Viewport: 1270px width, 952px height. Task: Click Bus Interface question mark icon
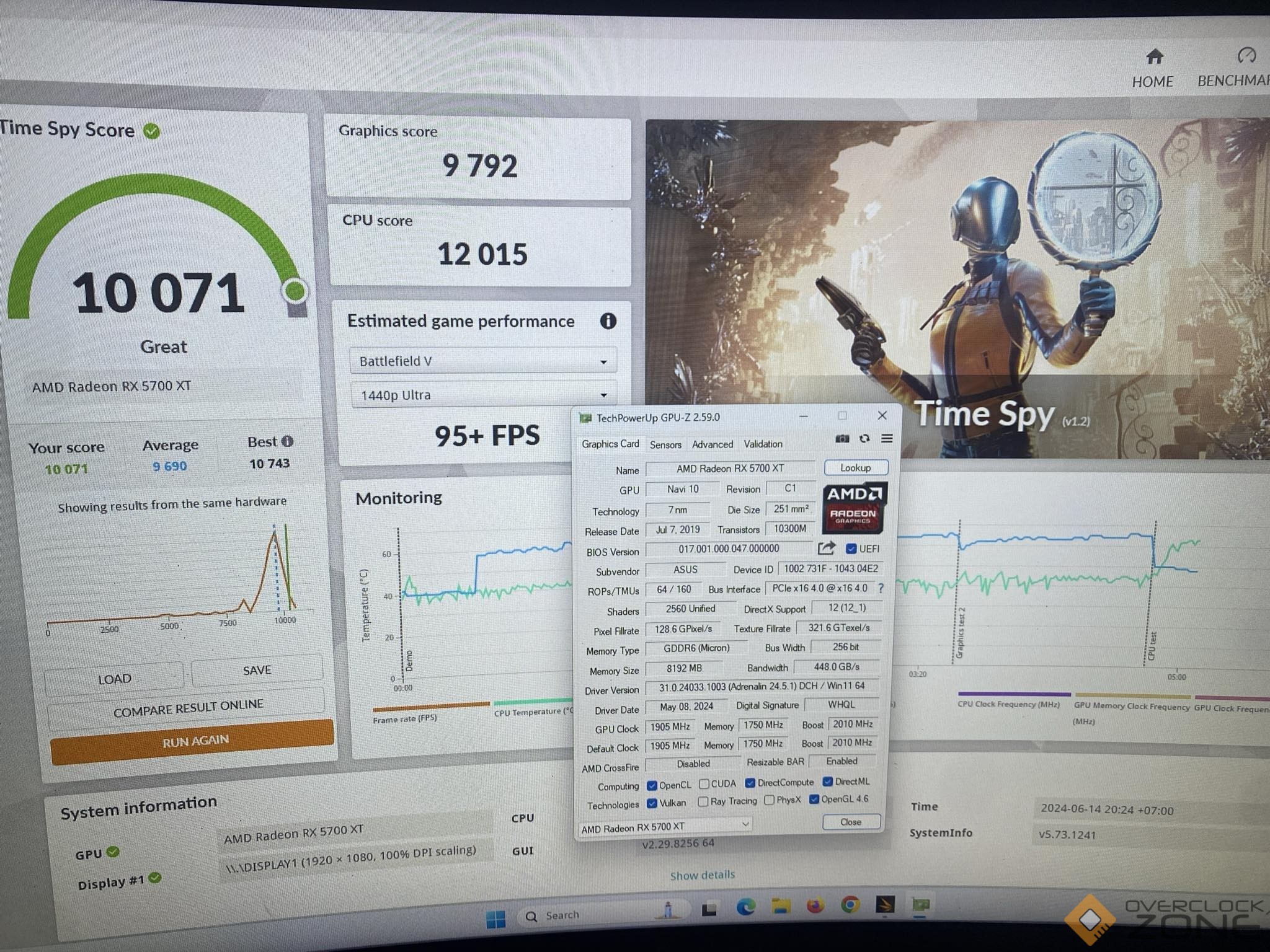pos(881,588)
